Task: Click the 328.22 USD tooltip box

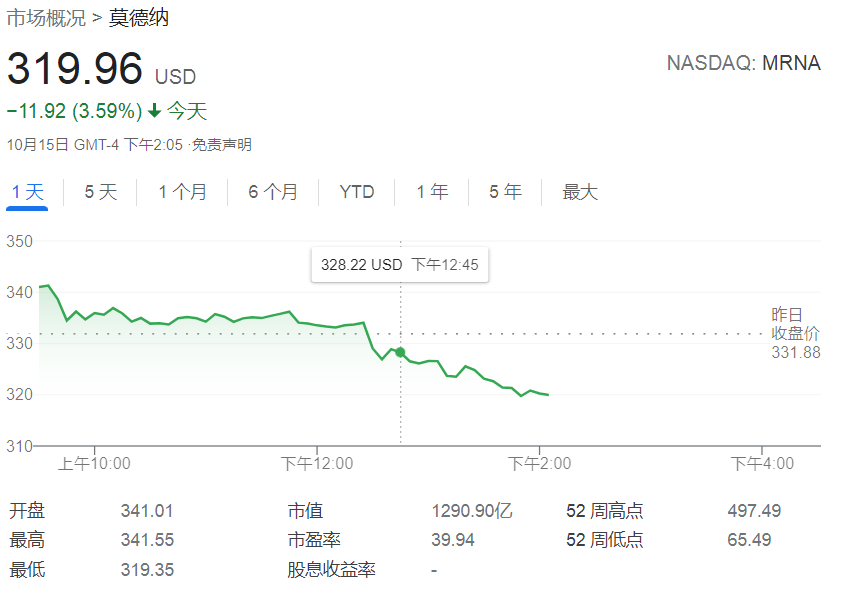Action: click(x=400, y=265)
